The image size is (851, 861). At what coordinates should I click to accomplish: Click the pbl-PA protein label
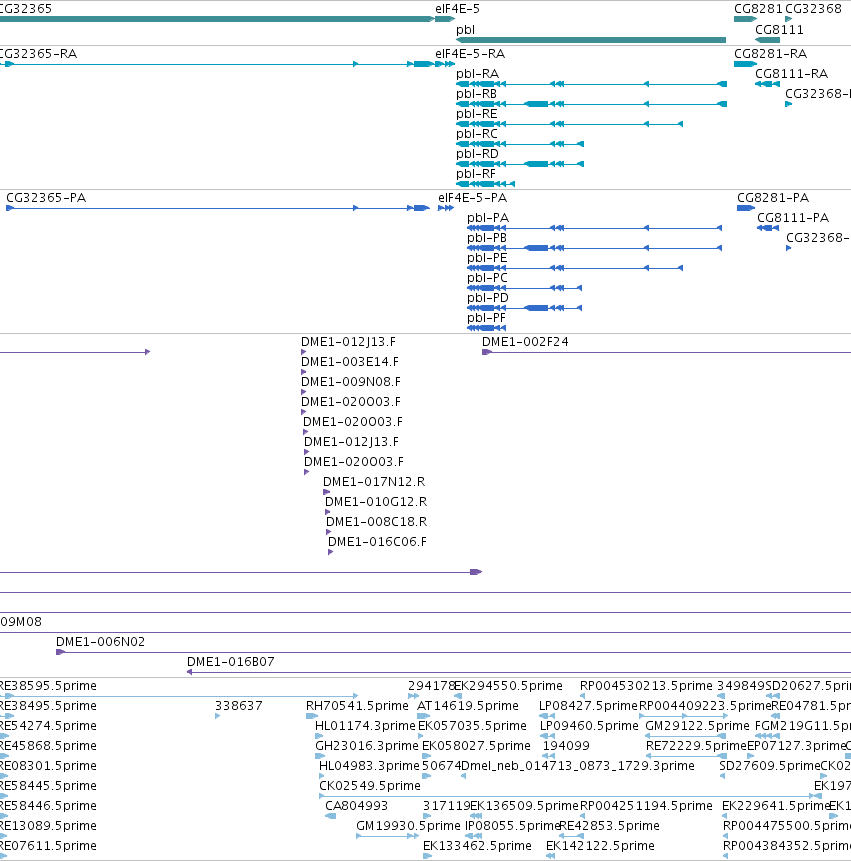488,218
